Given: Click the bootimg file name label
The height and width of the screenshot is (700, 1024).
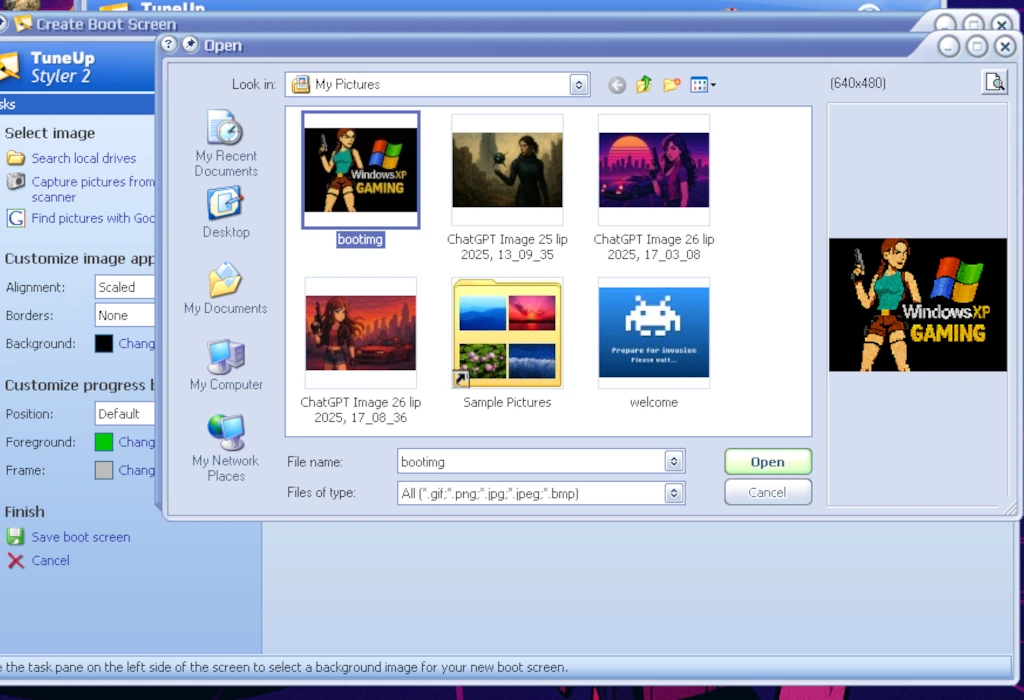Looking at the screenshot, I should [360, 240].
